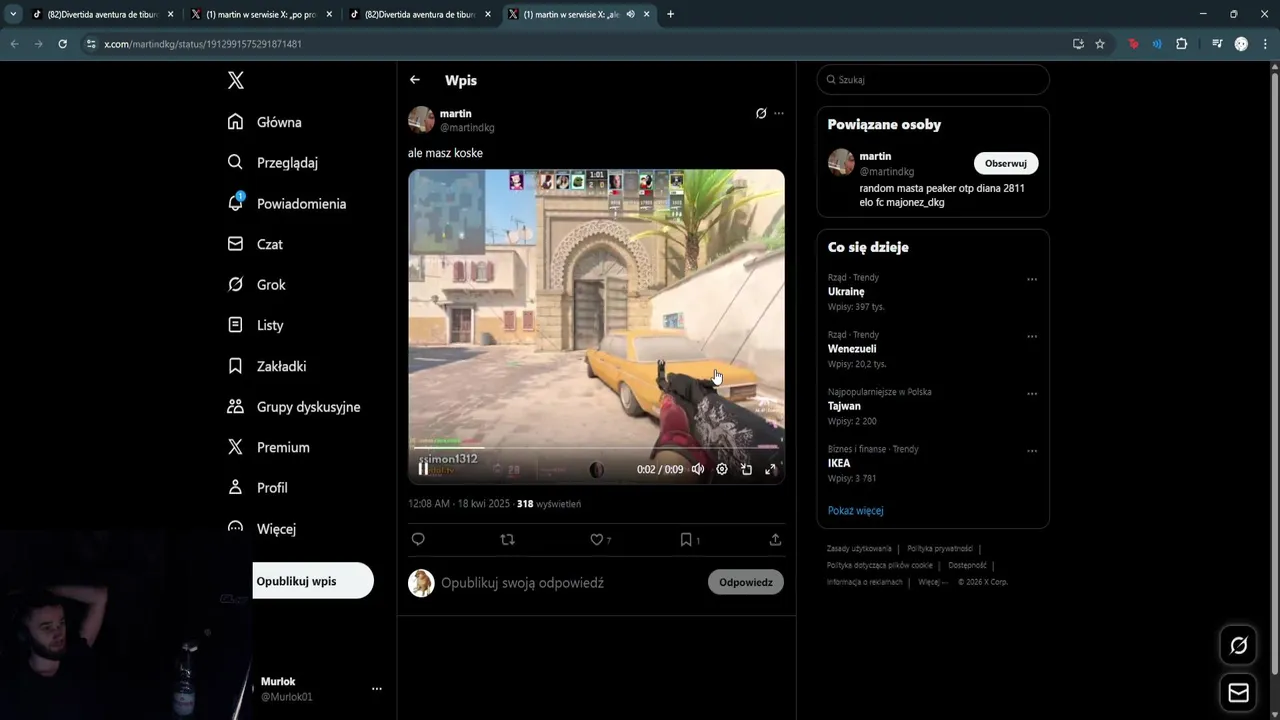Open post options three-dot menu
The width and height of the screenshot is (1280, 720).
click(779, 113)
